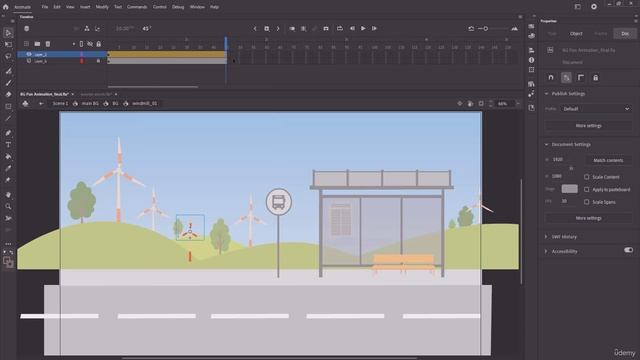Screen dimensions: 640x360
Task: Open workspace switcher icon
Action: pyautogui.click(x=578, y=7)
